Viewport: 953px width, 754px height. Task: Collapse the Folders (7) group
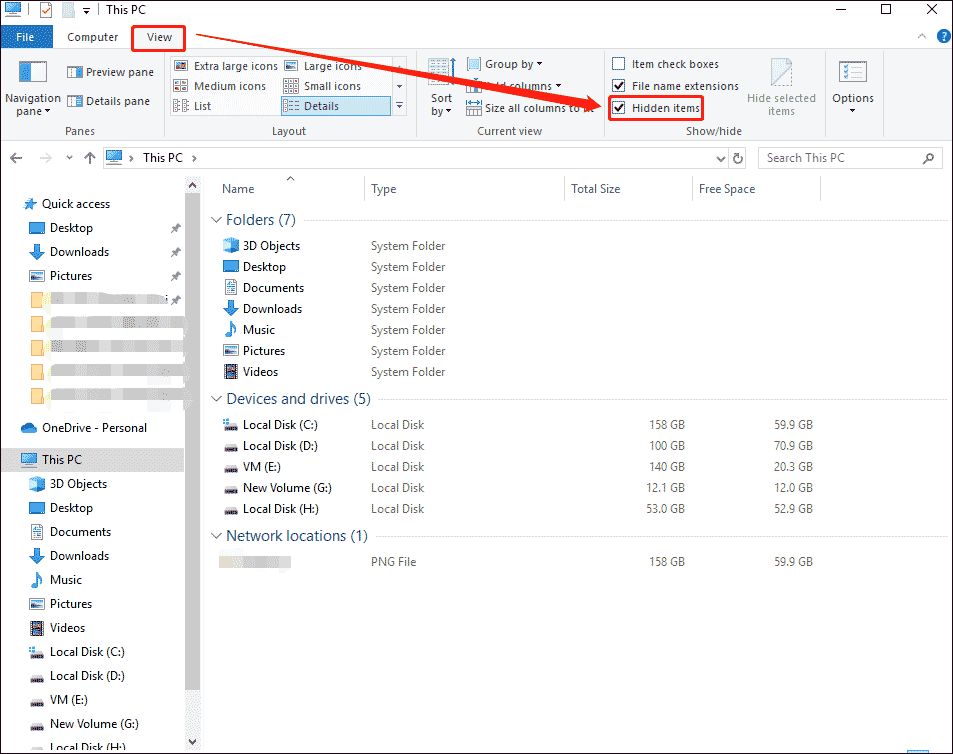coord(216,220)
